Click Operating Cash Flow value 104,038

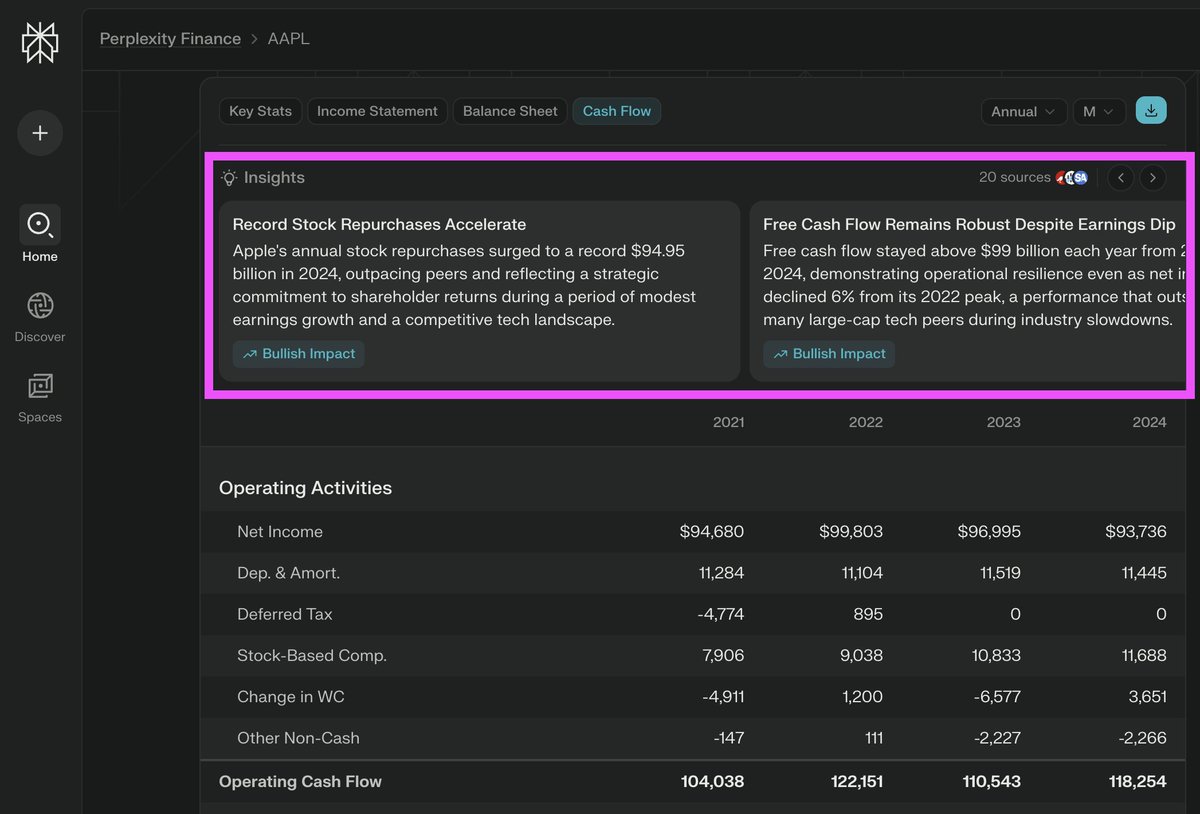[711, 782]
